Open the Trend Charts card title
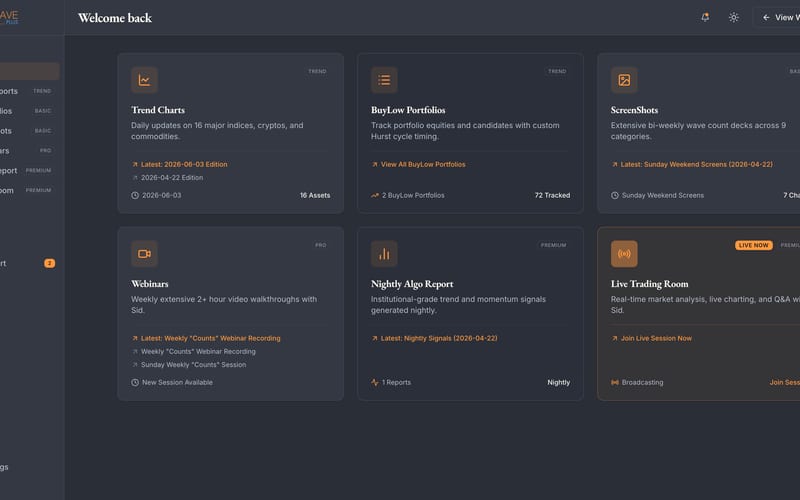 click(158, 110)
